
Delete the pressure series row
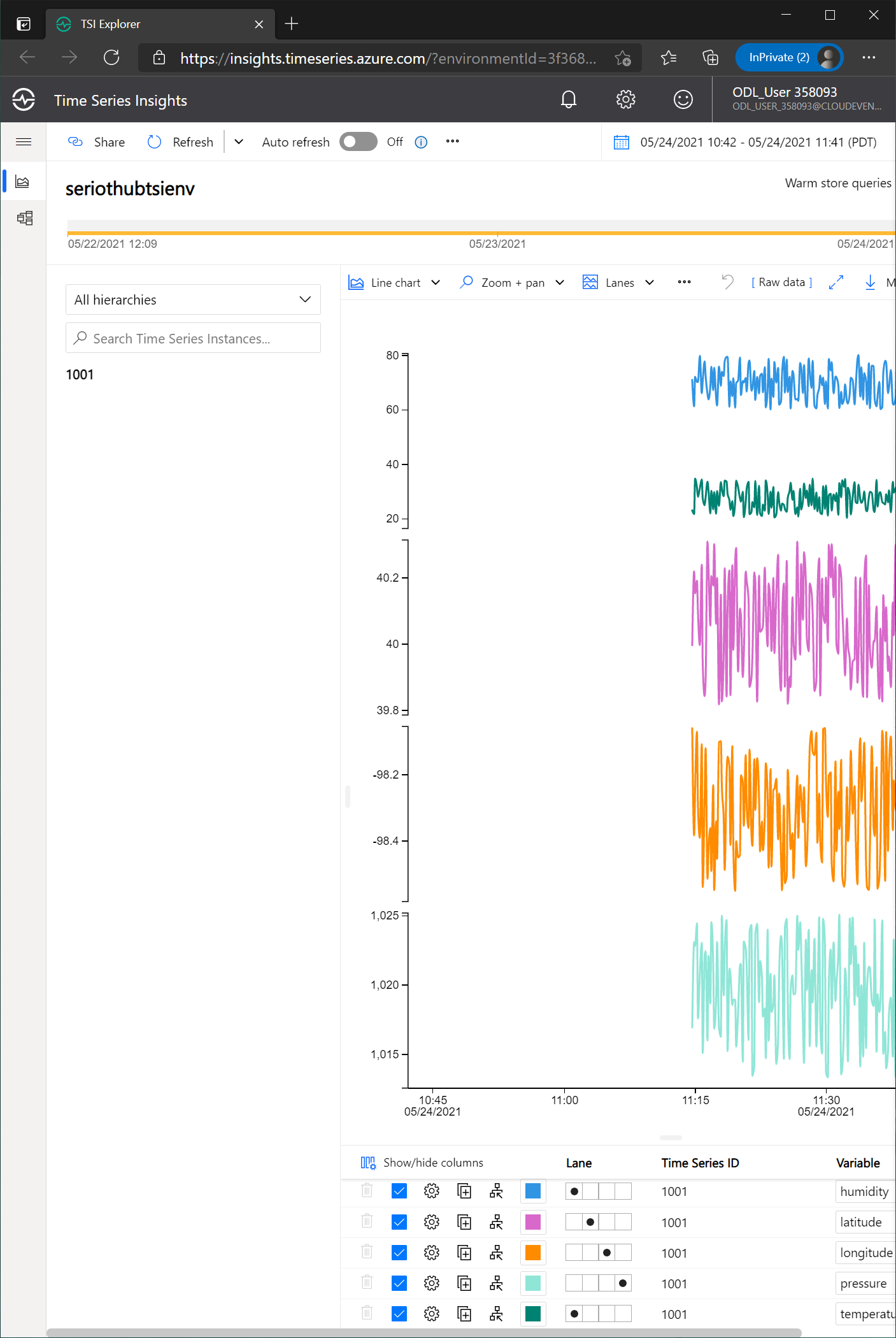coord(367,1281)
